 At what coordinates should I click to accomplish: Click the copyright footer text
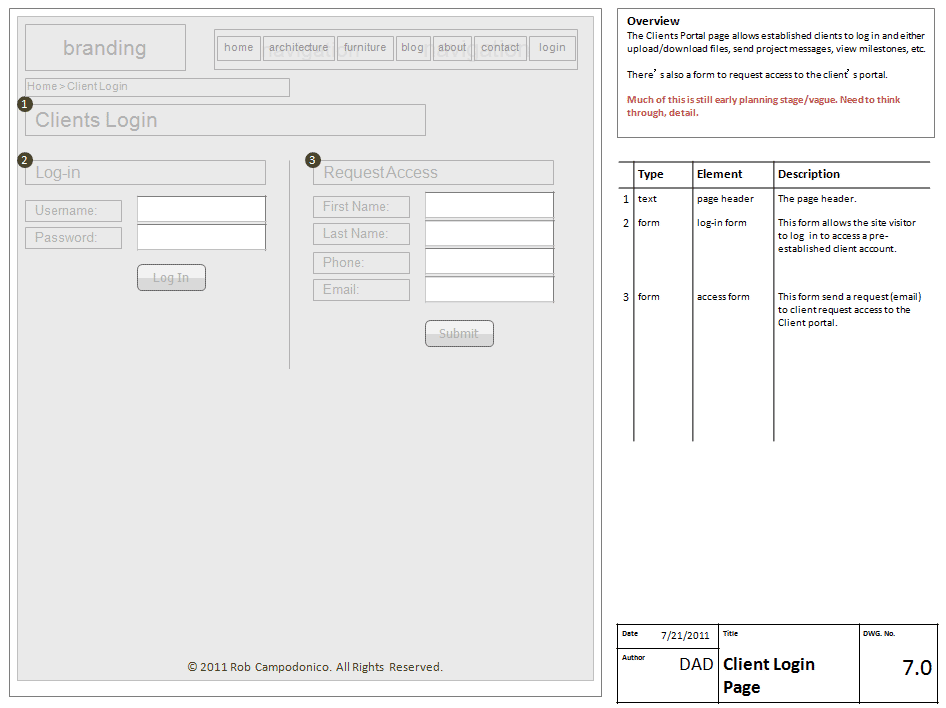(x=315, y=667)
